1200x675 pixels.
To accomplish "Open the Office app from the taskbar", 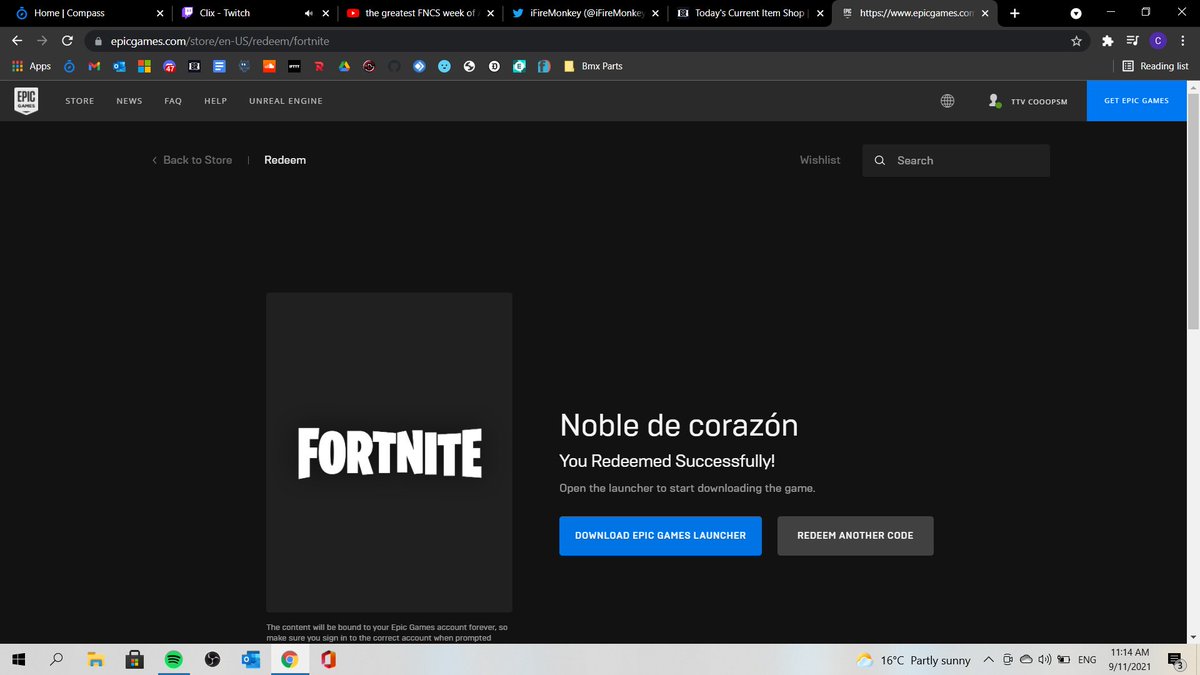I will click(328, 660).
